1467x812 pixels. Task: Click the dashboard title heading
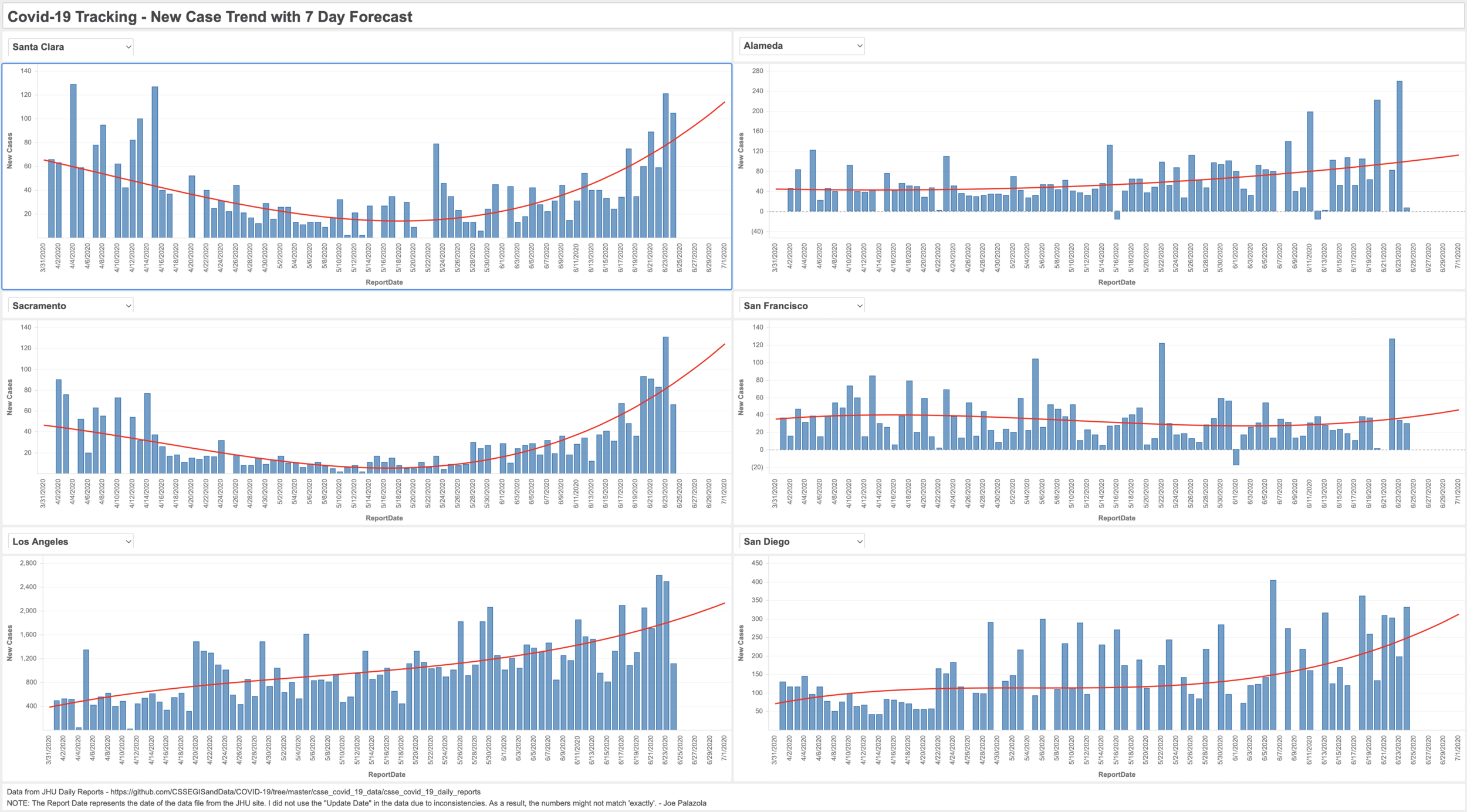209,17
